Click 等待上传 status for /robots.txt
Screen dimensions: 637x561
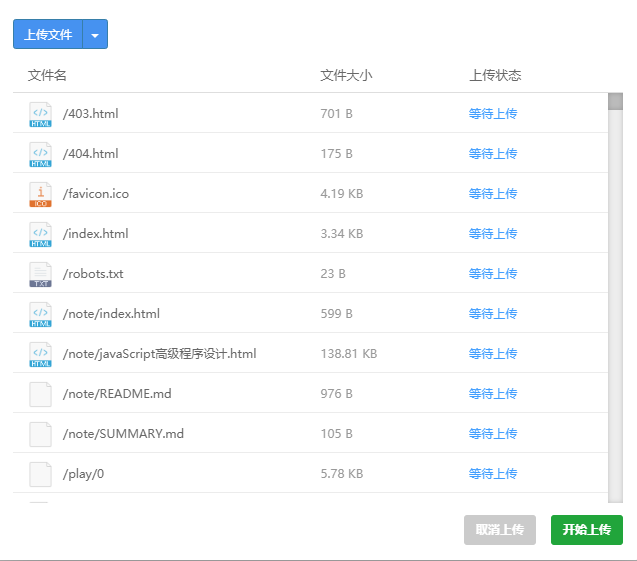click(x=493, y=273)
